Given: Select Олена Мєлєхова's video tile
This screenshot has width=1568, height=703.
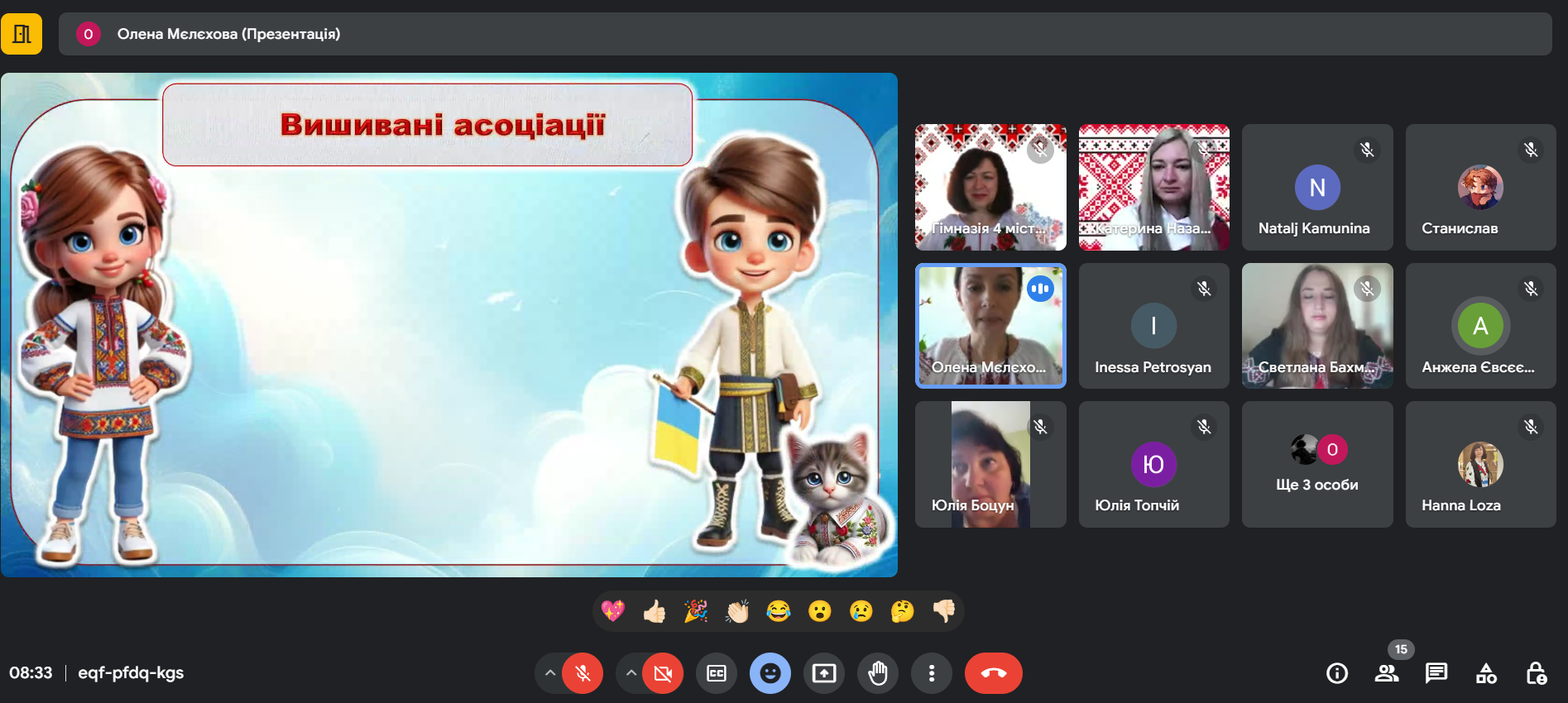Looking at the screenshot, I should 990,326.
